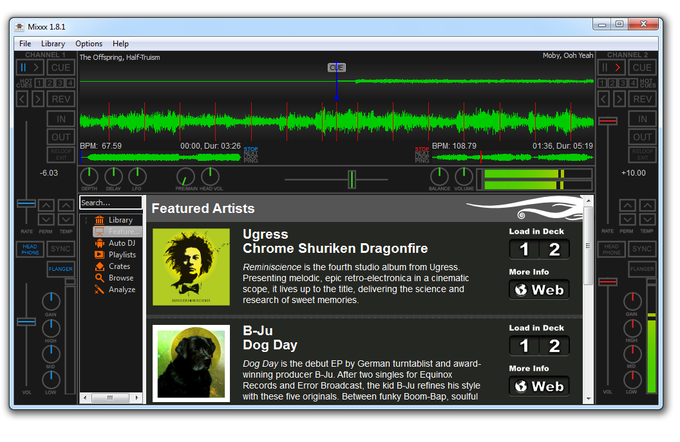Open the File menu

(25, 44)
